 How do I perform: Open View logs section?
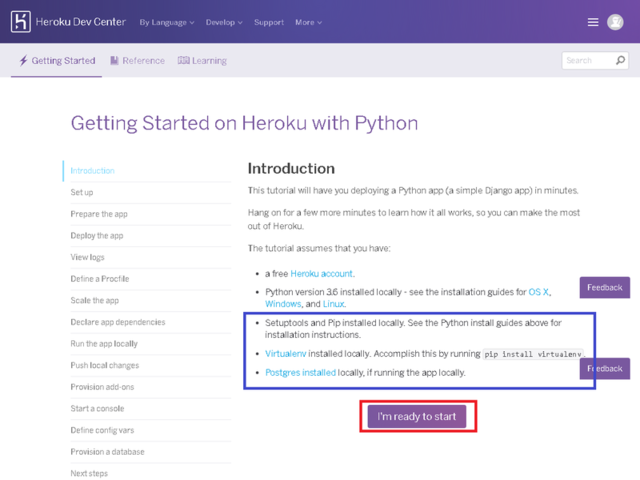point(87,257)
